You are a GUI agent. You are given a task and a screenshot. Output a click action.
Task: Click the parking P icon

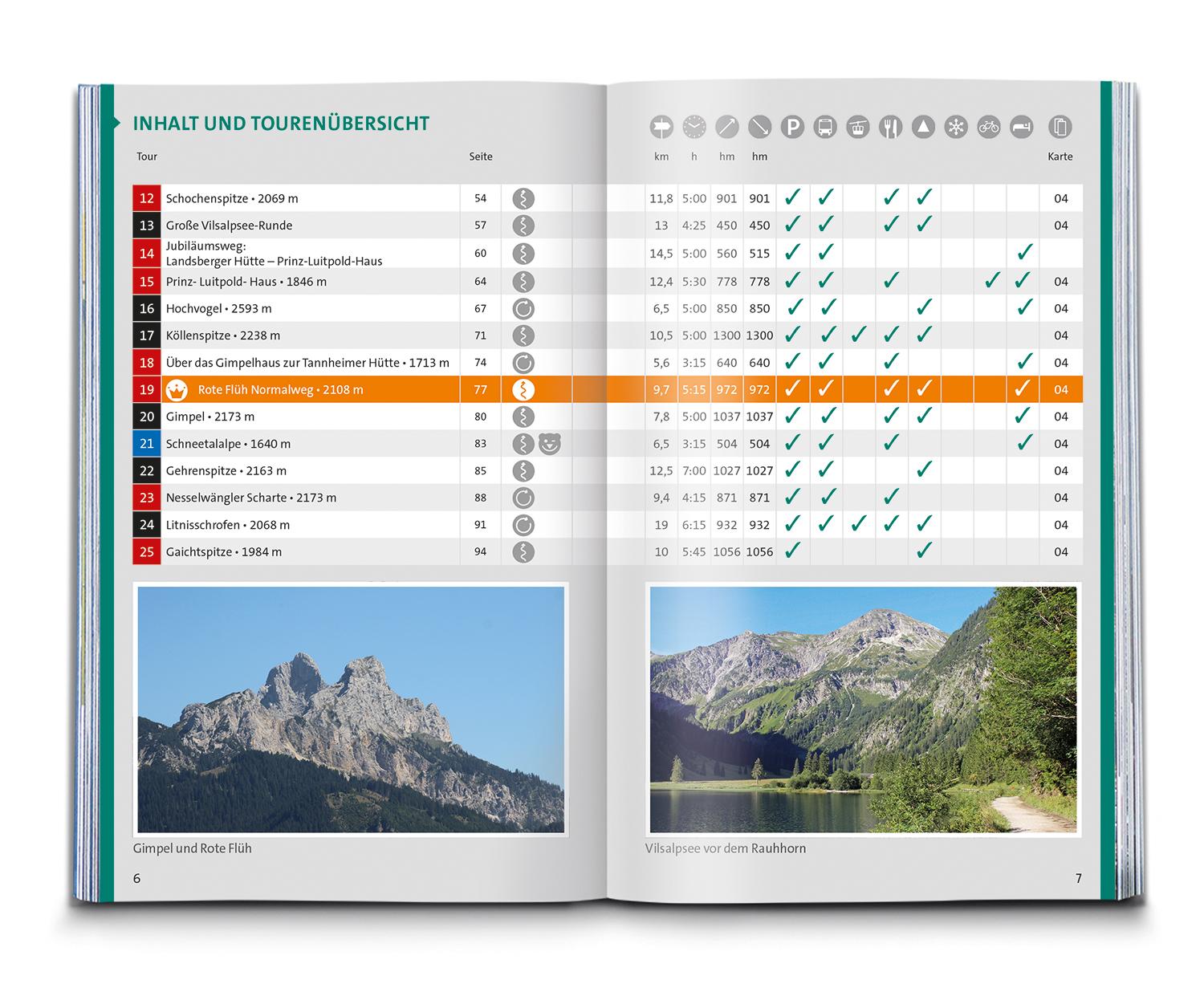point(792,127)
